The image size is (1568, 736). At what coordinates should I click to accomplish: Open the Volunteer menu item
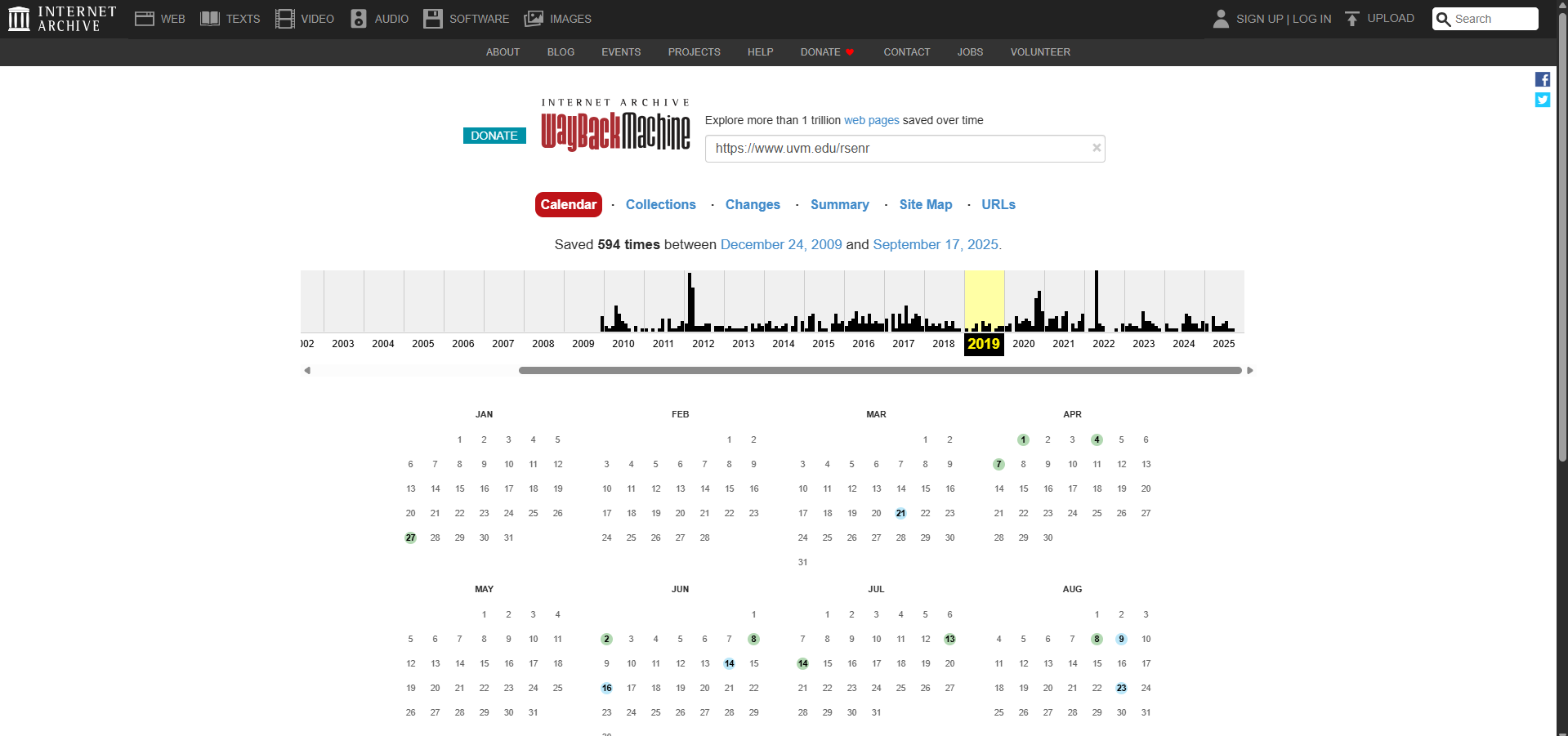[1040, 52]
